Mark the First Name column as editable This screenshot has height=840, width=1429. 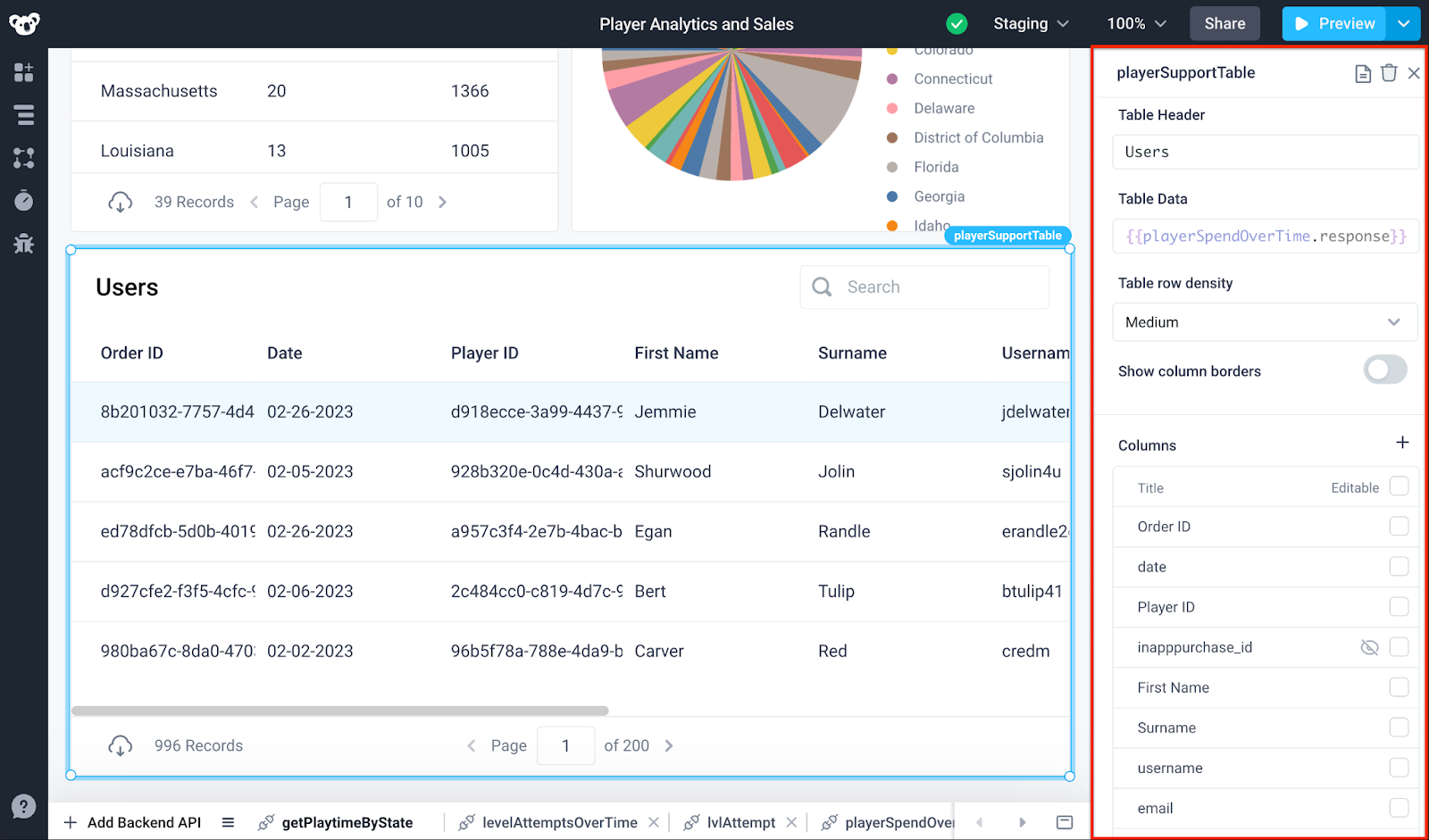[1399, 687]
